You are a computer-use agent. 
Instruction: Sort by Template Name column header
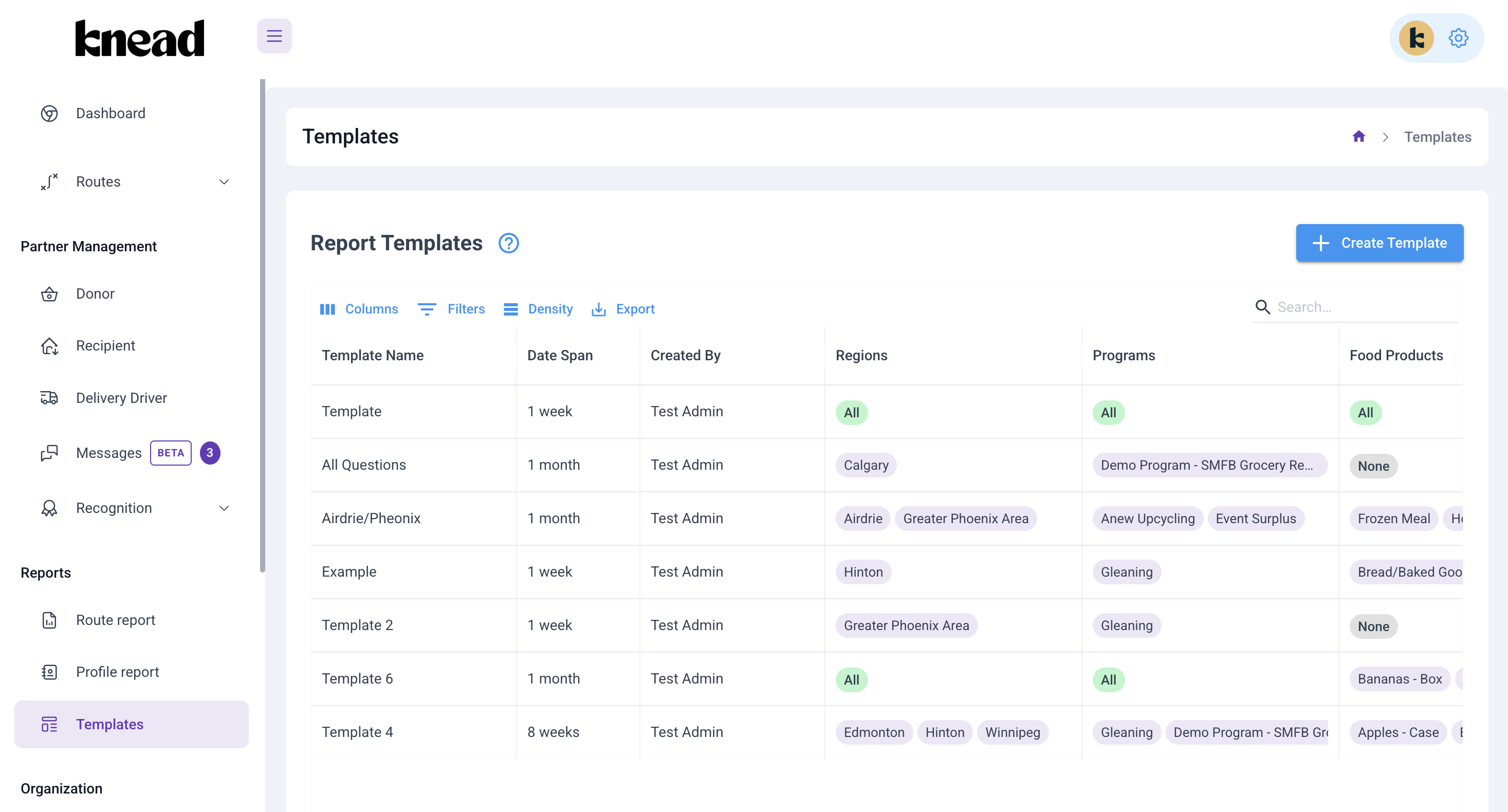point(372,355)
